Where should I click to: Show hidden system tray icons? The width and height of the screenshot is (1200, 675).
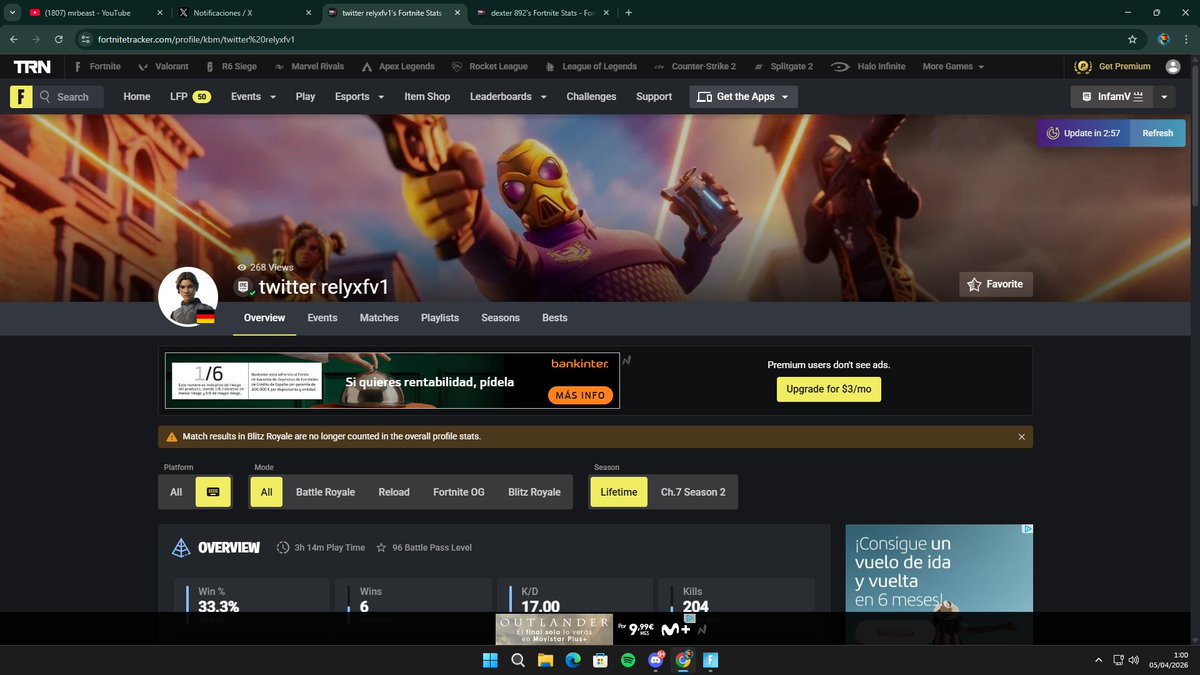point(1097,660)
